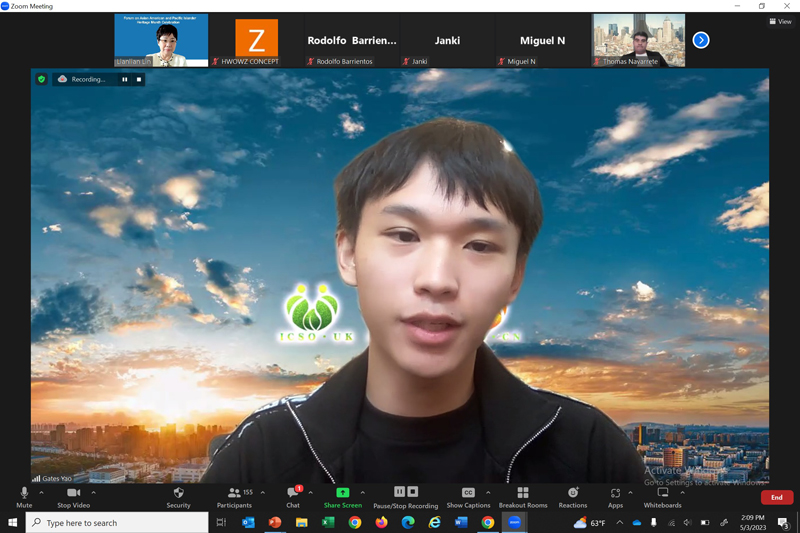Stop Video camera

(73, 497)
